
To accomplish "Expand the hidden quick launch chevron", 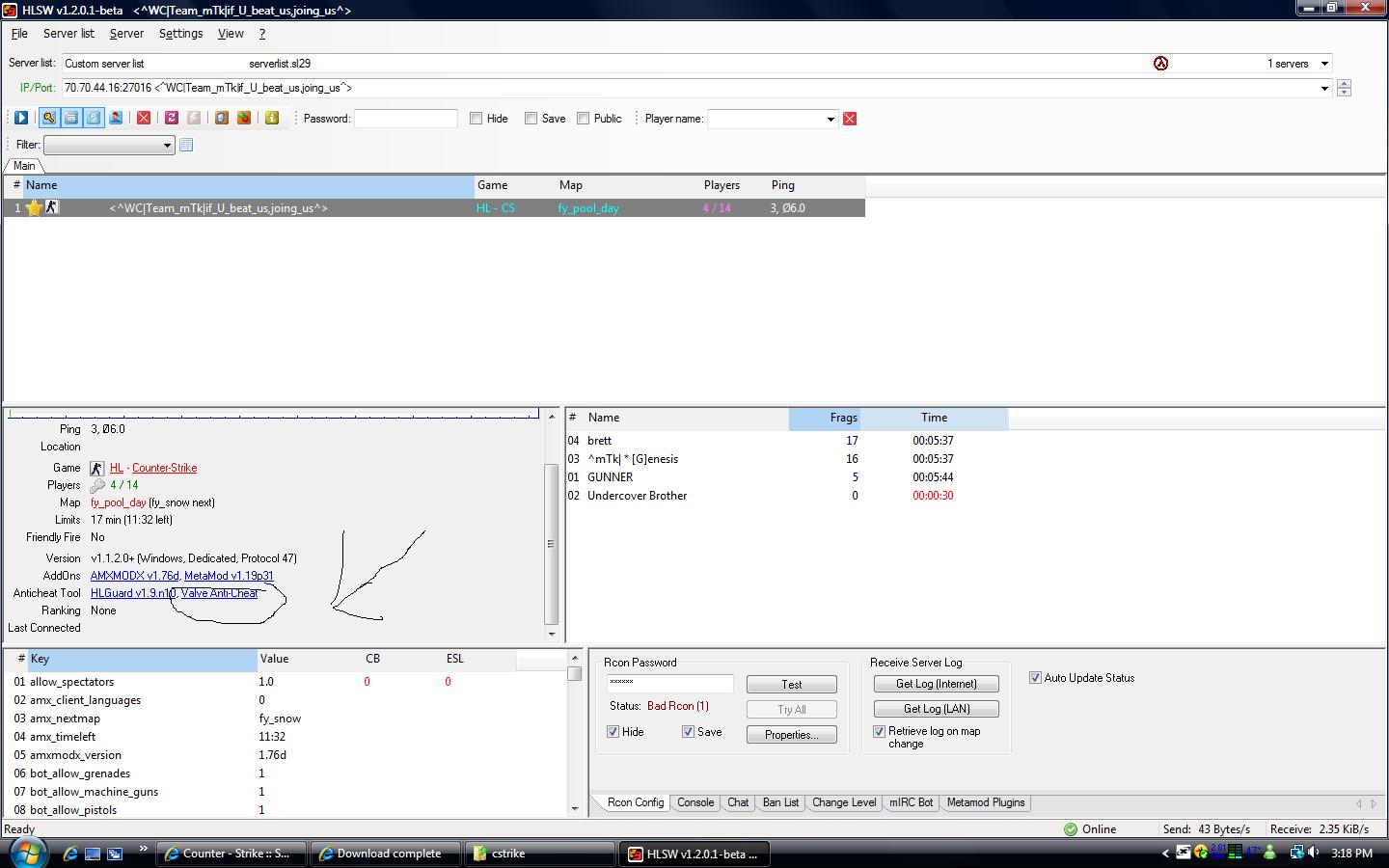I will [143, 849].
